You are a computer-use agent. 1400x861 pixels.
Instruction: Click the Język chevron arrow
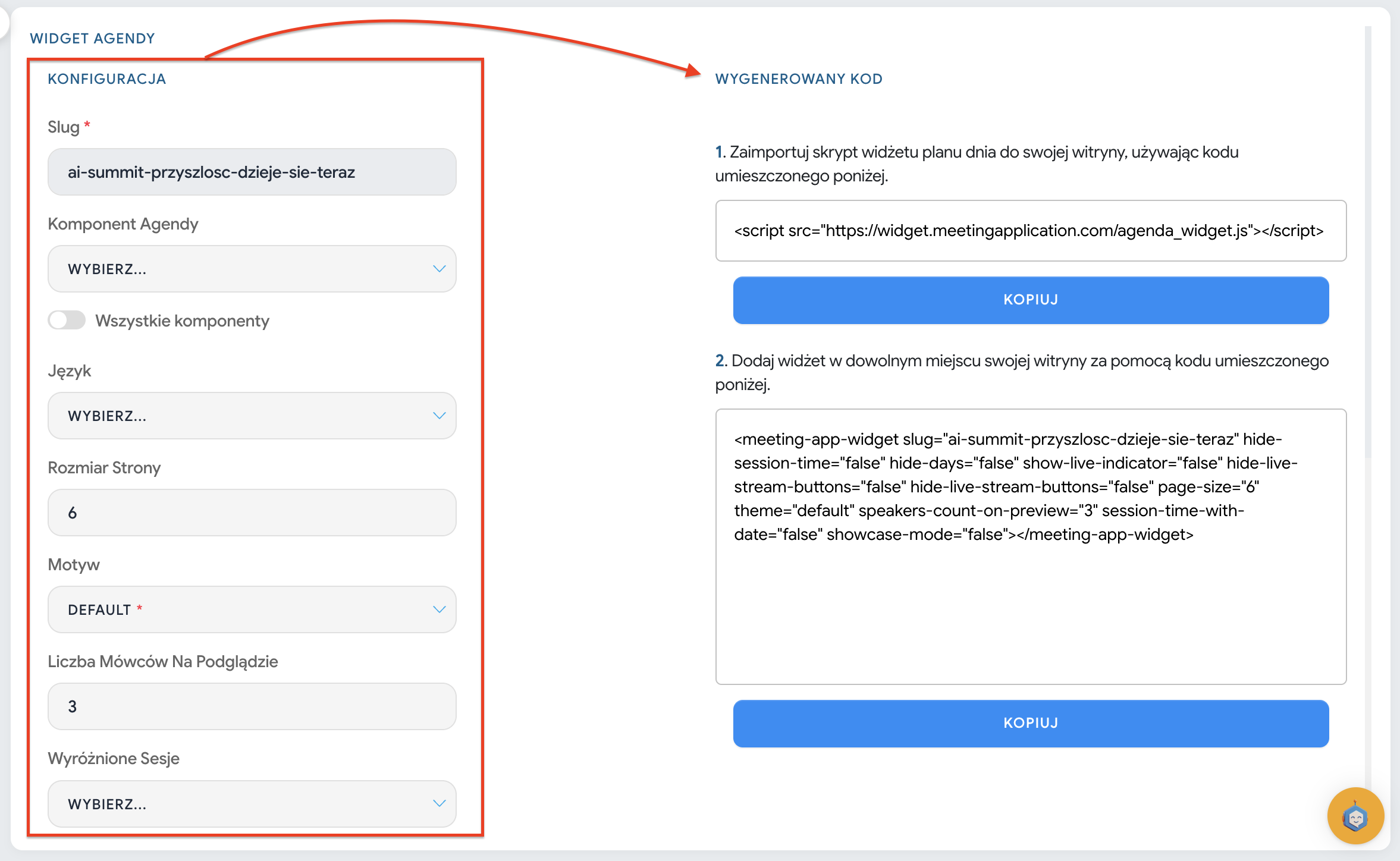coord(439,416)
